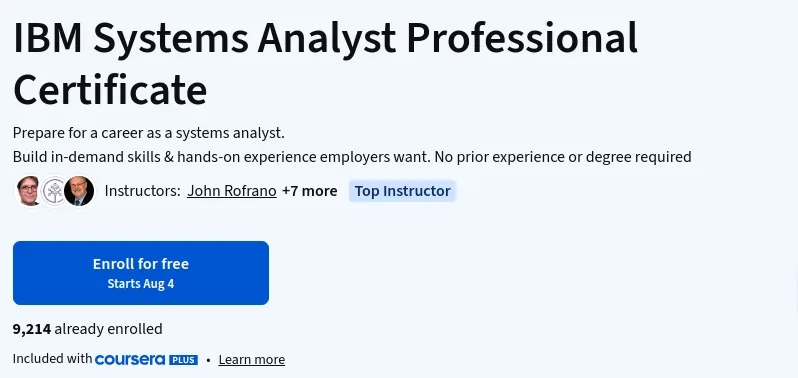Click the Enroll for free button
The height and width of the screenshot is (378, 798).
pyautogui.click(x=141, y=273)
